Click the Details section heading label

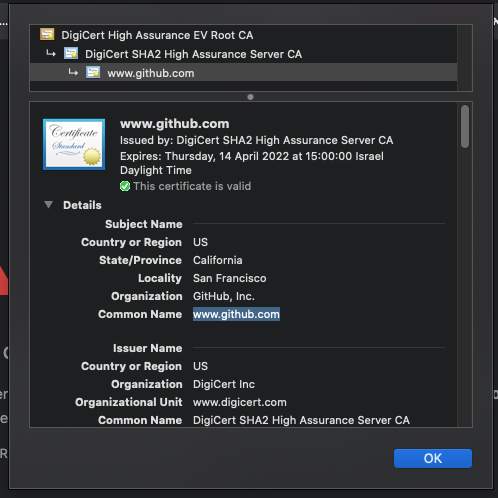(x=82, y=205)
